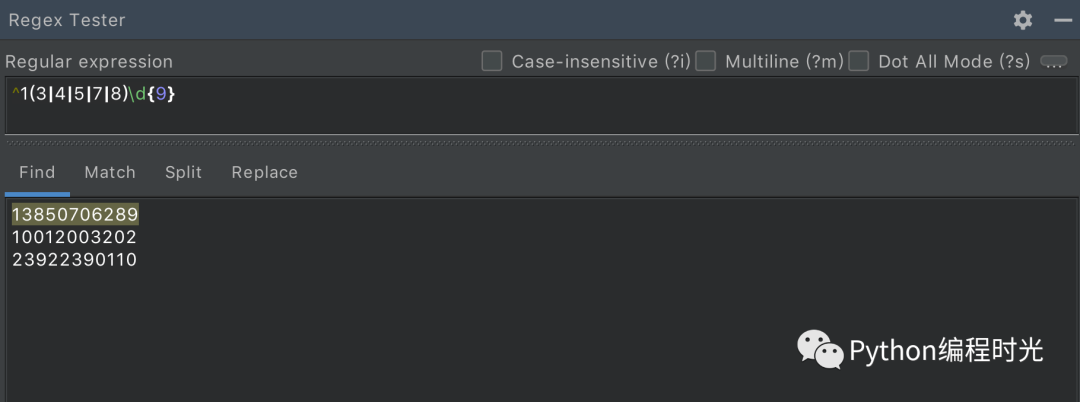This screenshot has height=402, width=1080.
Task: Click the test line 10012003202
Action: [75, 237]
